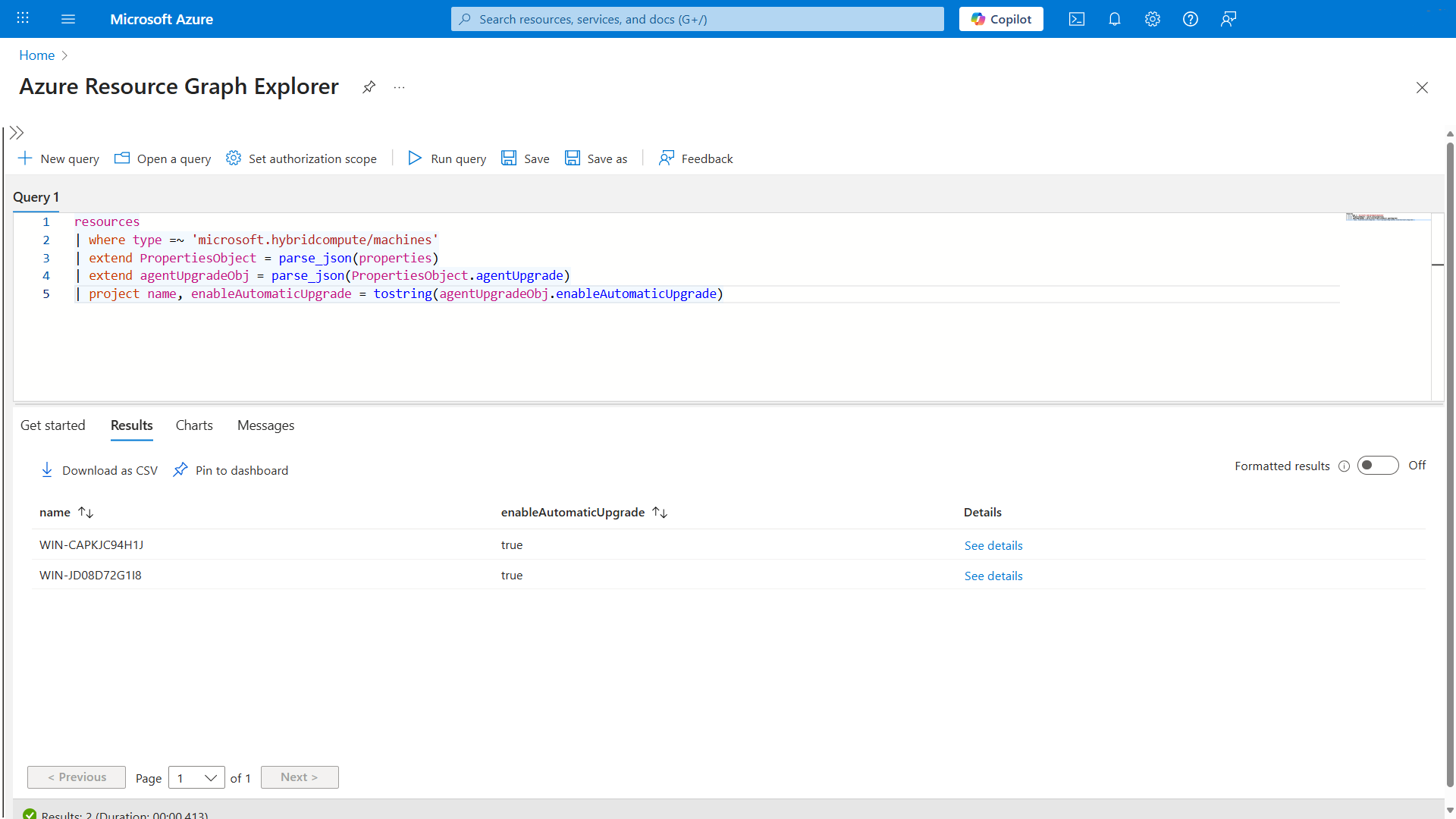
Task: Open Copilot in Azure
Action: 1000,19
